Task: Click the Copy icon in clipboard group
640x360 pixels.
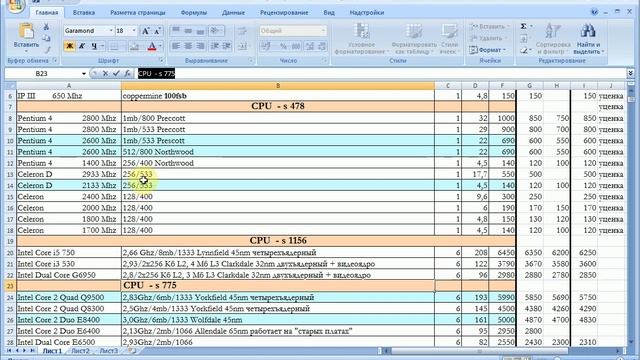Action: (46, 38)
